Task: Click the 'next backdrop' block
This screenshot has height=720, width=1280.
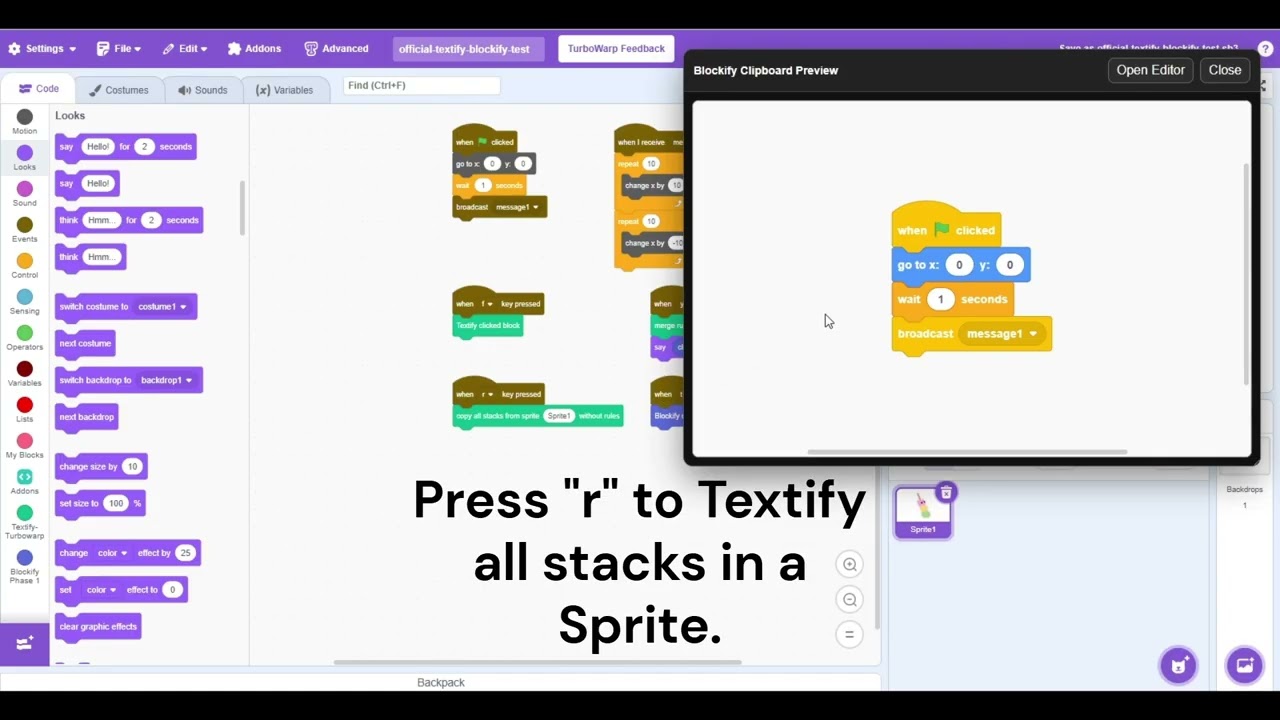Action: pyautogui.click(x=87, y=417)
